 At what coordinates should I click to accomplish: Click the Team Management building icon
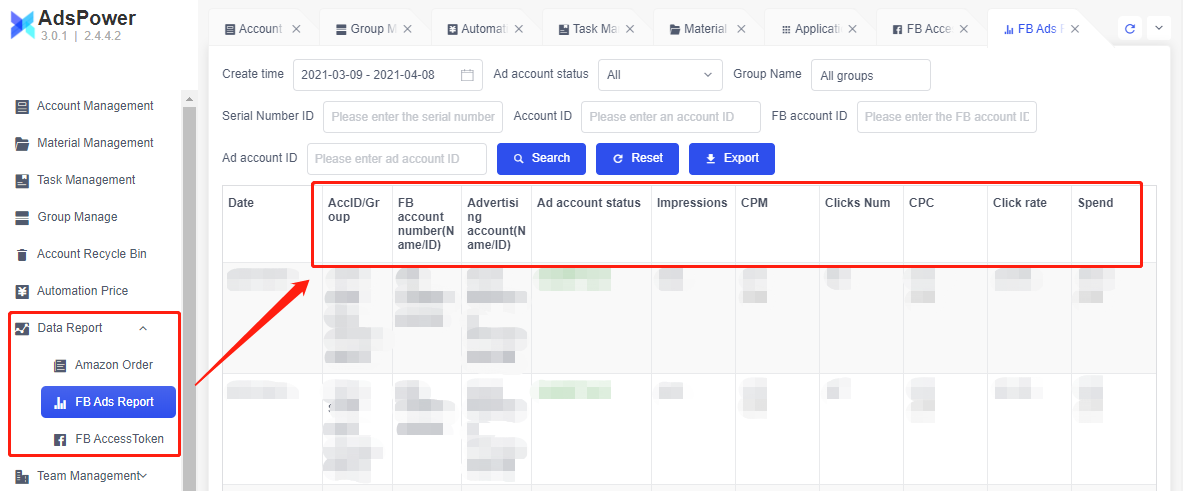point(22,476)
